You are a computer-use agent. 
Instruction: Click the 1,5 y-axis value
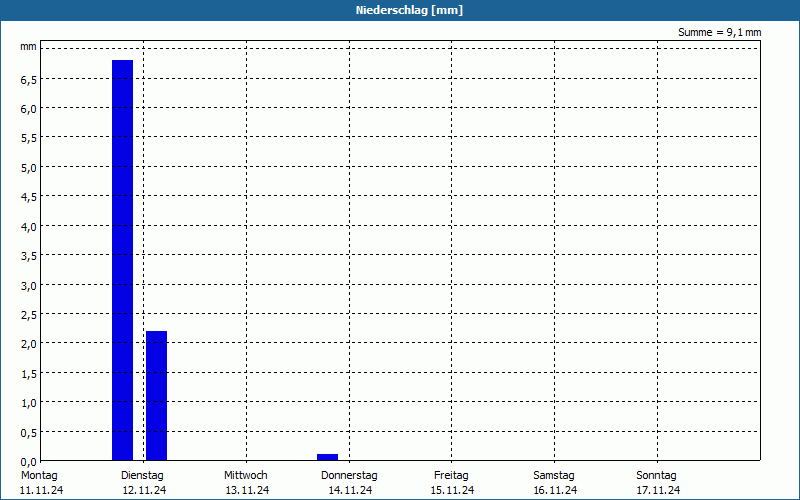pyautogui.click(x=29, y=374)
